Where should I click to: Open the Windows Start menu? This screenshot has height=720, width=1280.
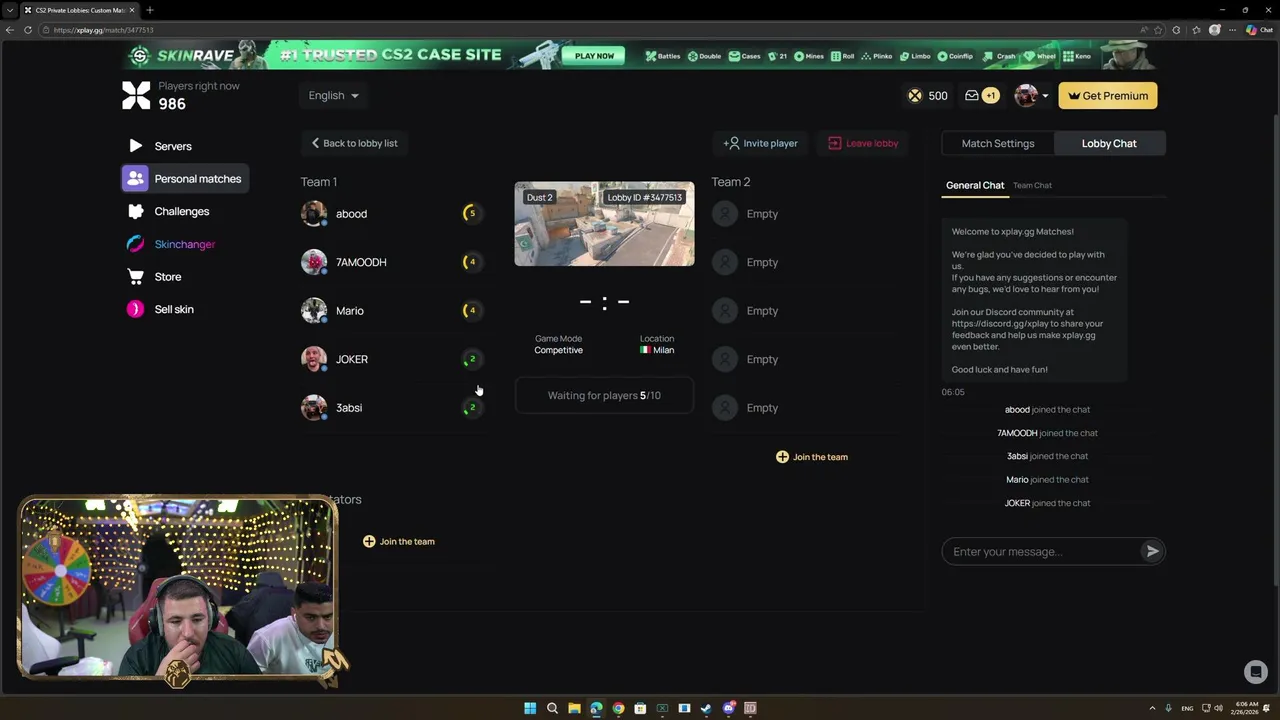pyautogui.click(x=530, y=708)
